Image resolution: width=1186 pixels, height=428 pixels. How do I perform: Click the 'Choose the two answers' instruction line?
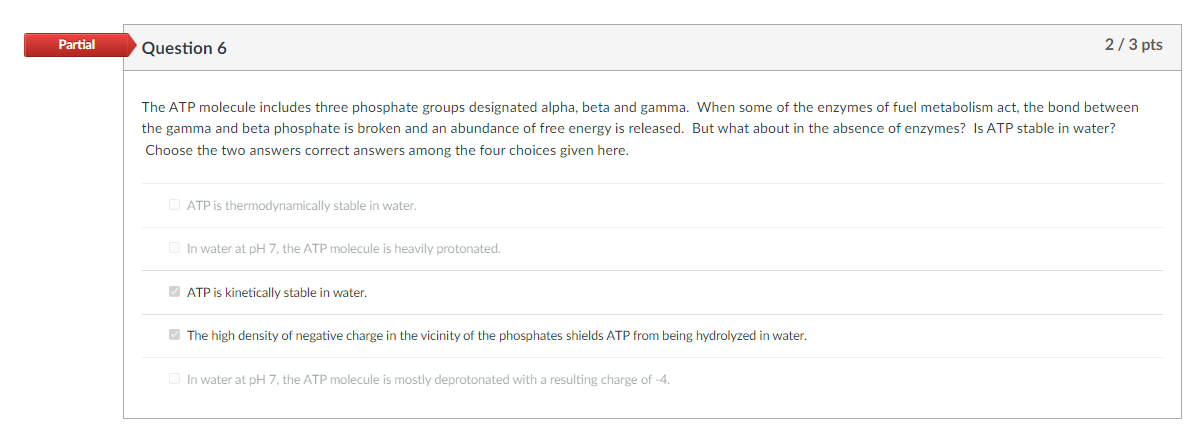[386, 150]
